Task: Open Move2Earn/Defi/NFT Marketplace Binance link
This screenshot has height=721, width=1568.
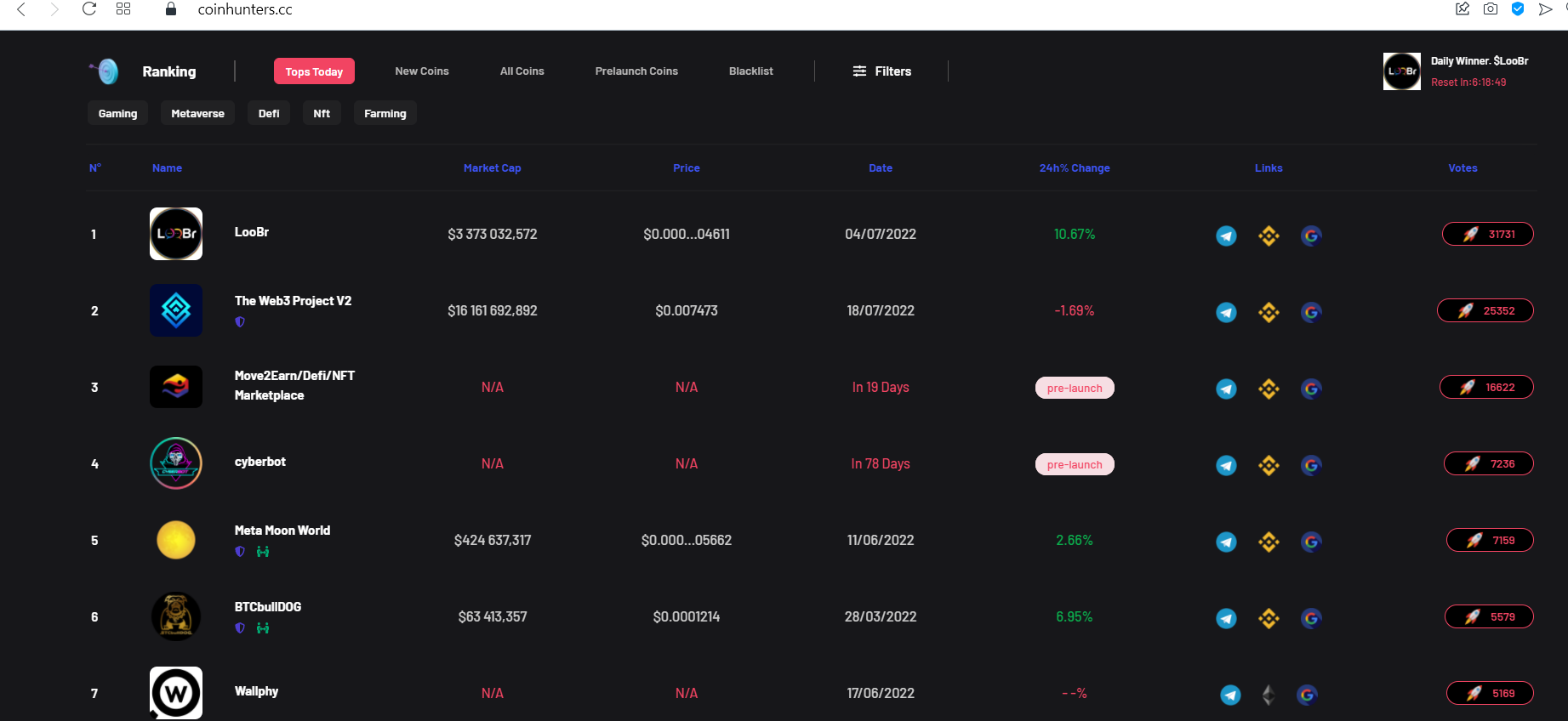Action: tap(1269, 389)
